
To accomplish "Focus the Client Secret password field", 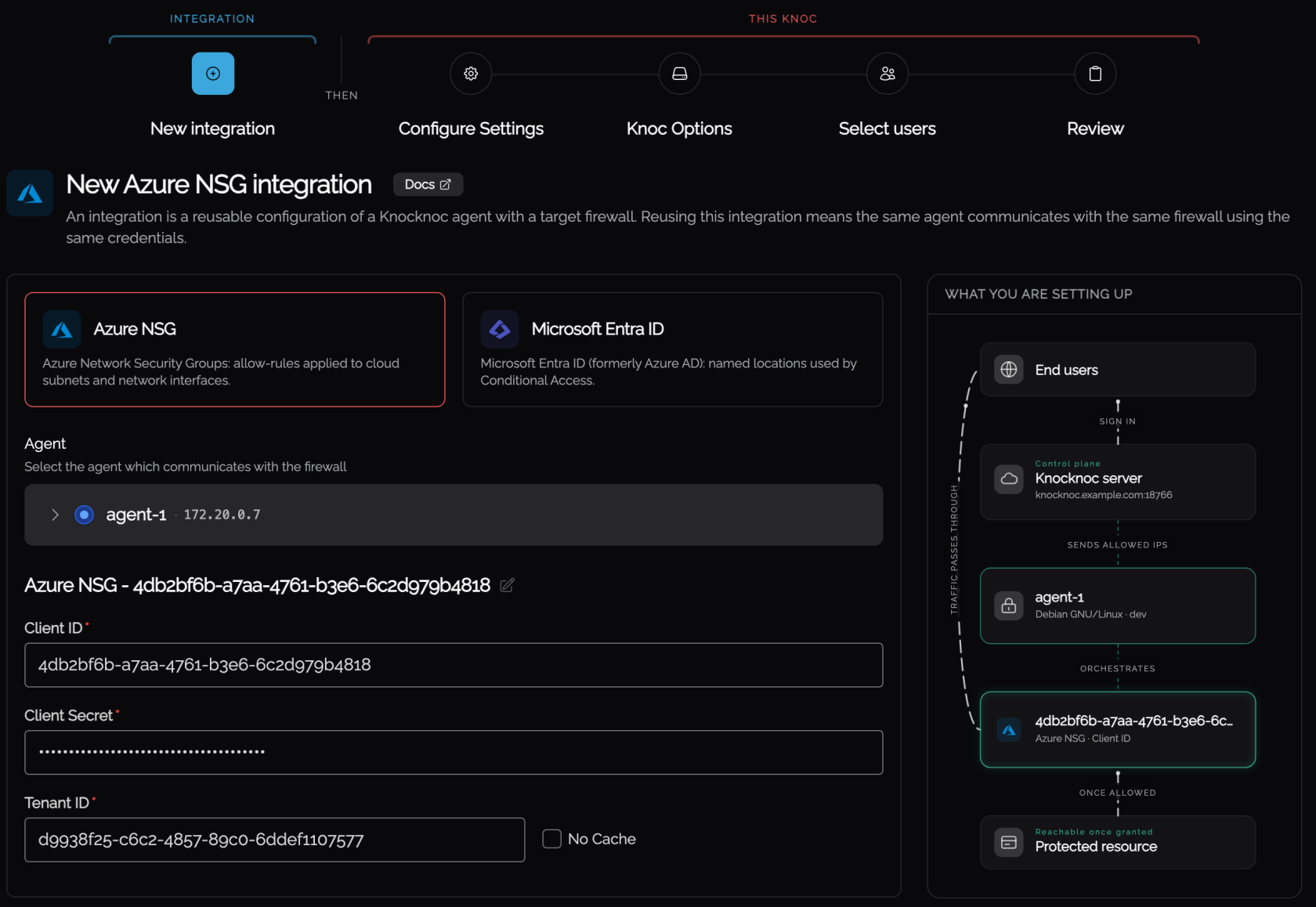I will point(454,753).
